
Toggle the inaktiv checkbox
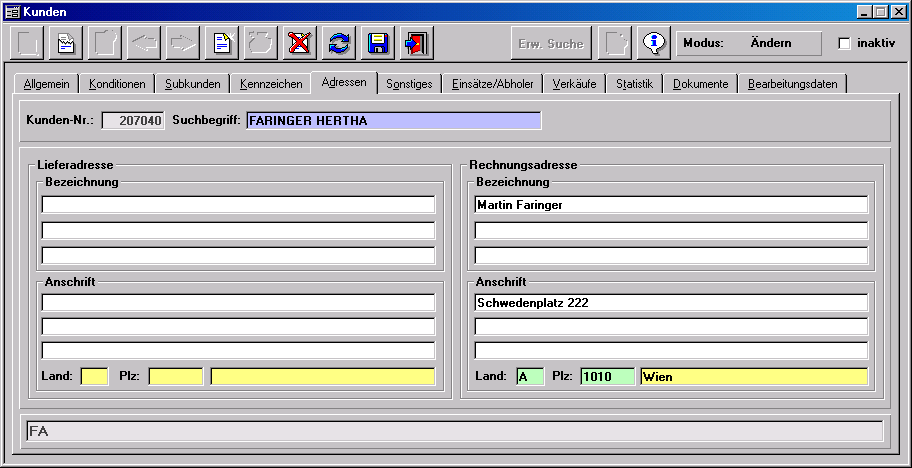[x=844, y=44]
